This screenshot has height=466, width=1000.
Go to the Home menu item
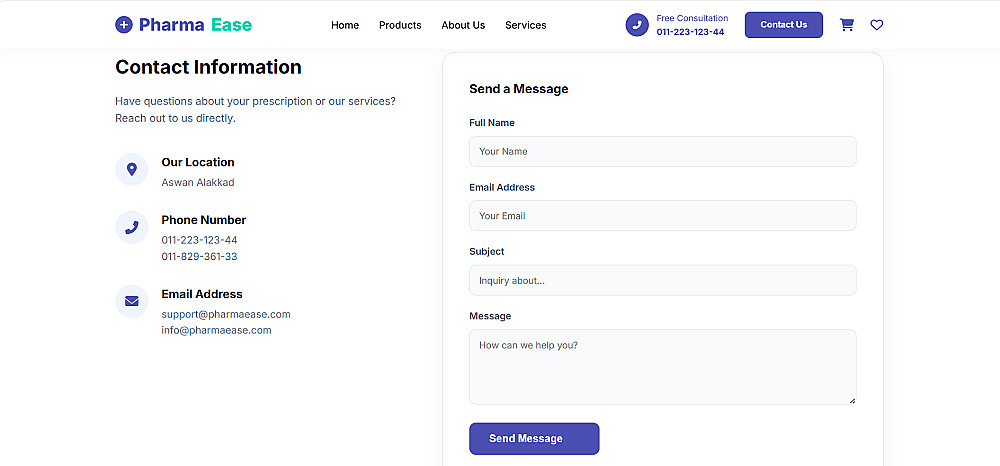(345, 25)
